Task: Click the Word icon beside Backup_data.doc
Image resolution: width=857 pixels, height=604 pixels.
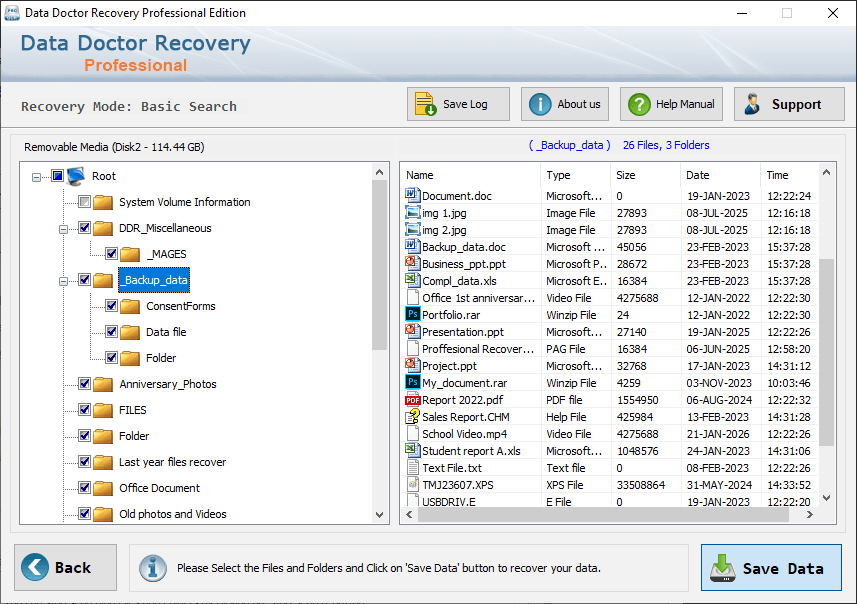Action: tap(412, 246)
